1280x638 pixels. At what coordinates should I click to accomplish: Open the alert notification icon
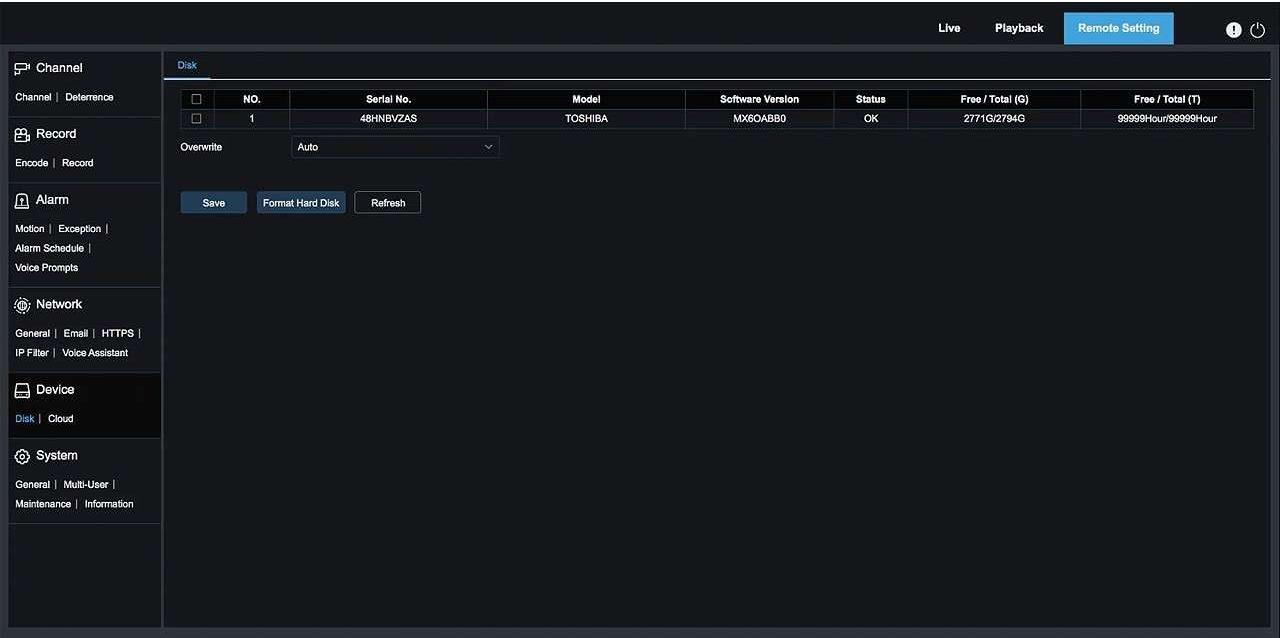coord(1233,30)
